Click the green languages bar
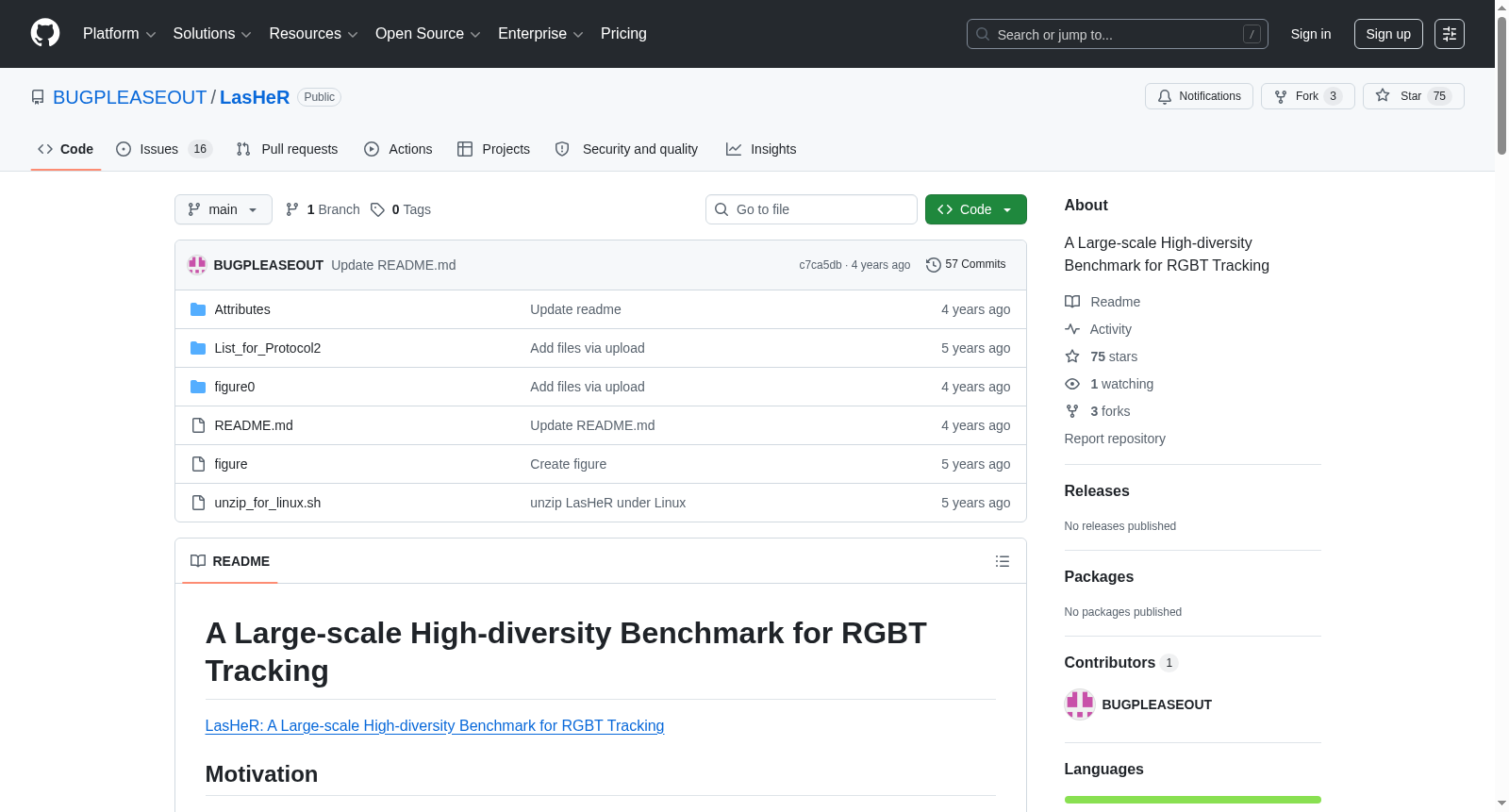The height and width of the screenshot is (812, 1509). (1193, 800)
